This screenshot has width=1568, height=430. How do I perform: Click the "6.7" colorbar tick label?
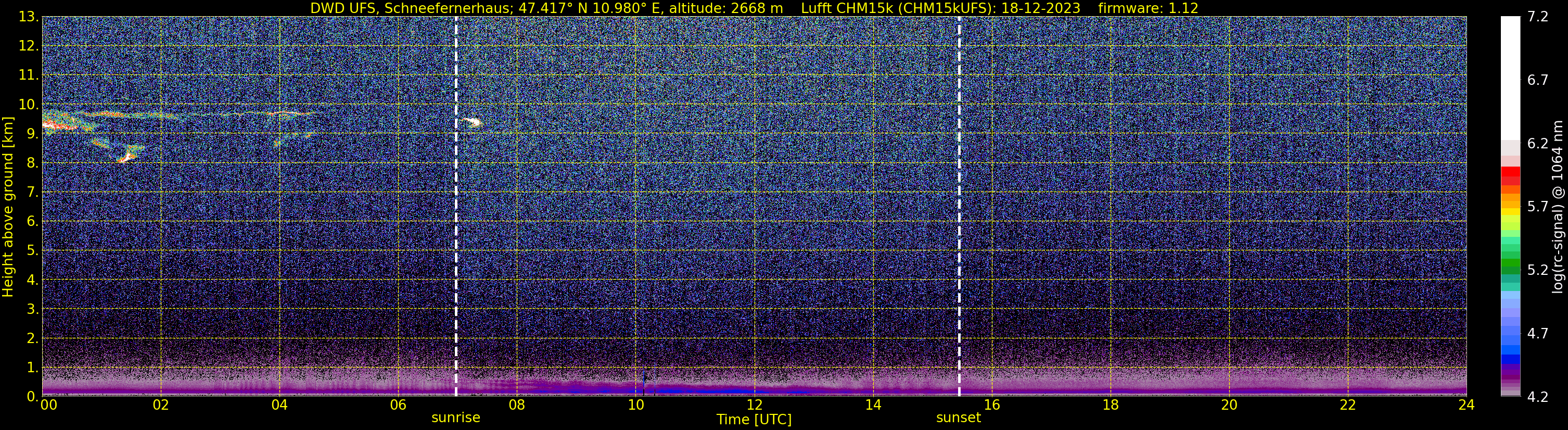pos(1538,80)
